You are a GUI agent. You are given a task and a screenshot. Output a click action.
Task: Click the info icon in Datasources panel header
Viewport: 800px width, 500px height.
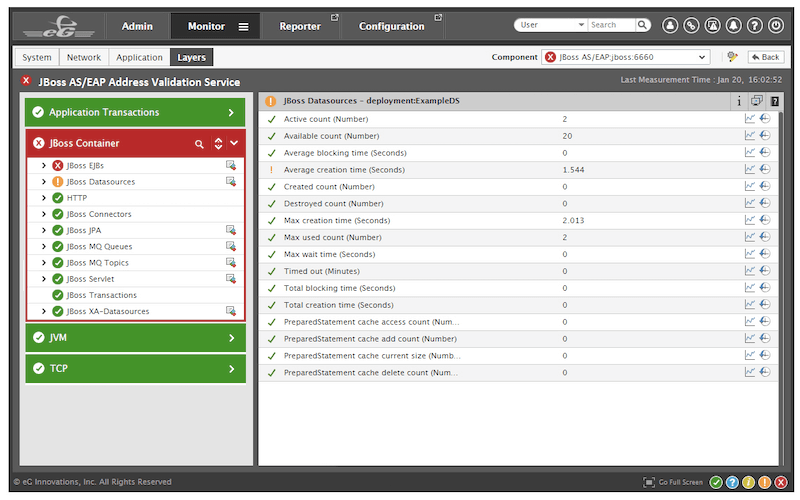[x=739, y=101]
